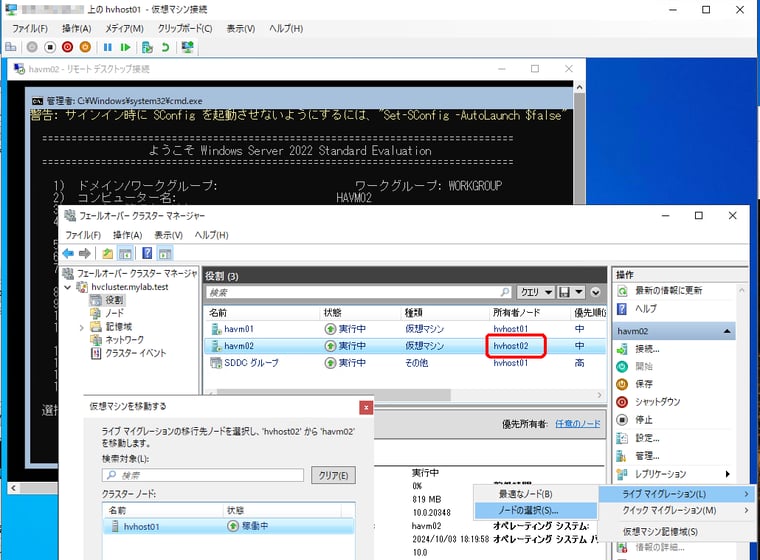
Task: Expand the レプリケーション submenu arrow
Action: (x=728, y=474)
